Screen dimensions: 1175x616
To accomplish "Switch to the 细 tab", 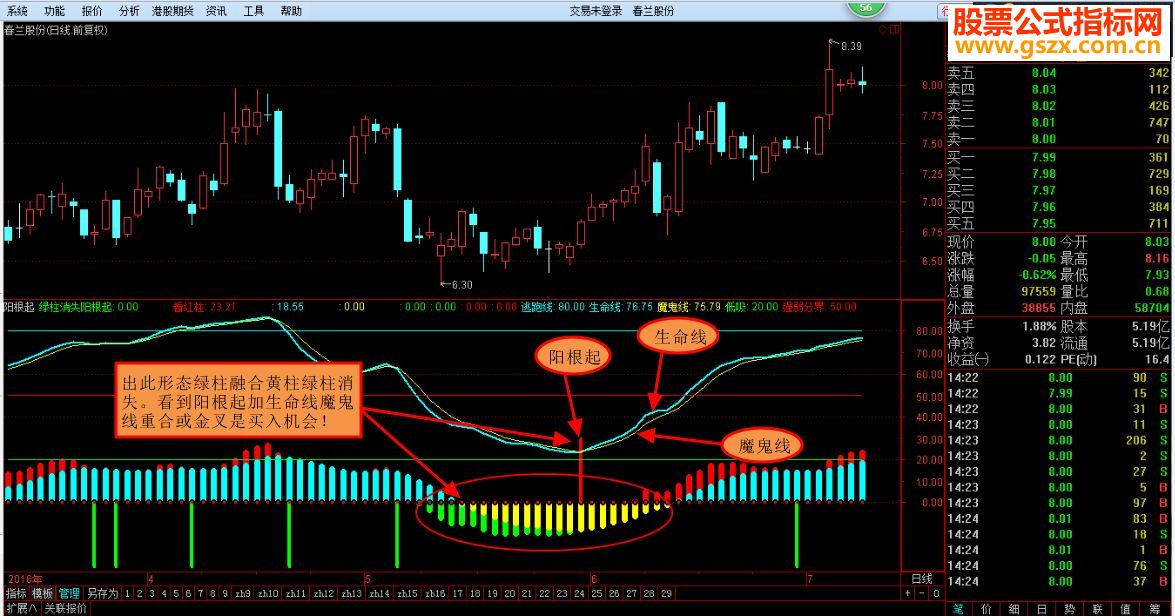I will pyautogui.click(x=1014, y=609).
